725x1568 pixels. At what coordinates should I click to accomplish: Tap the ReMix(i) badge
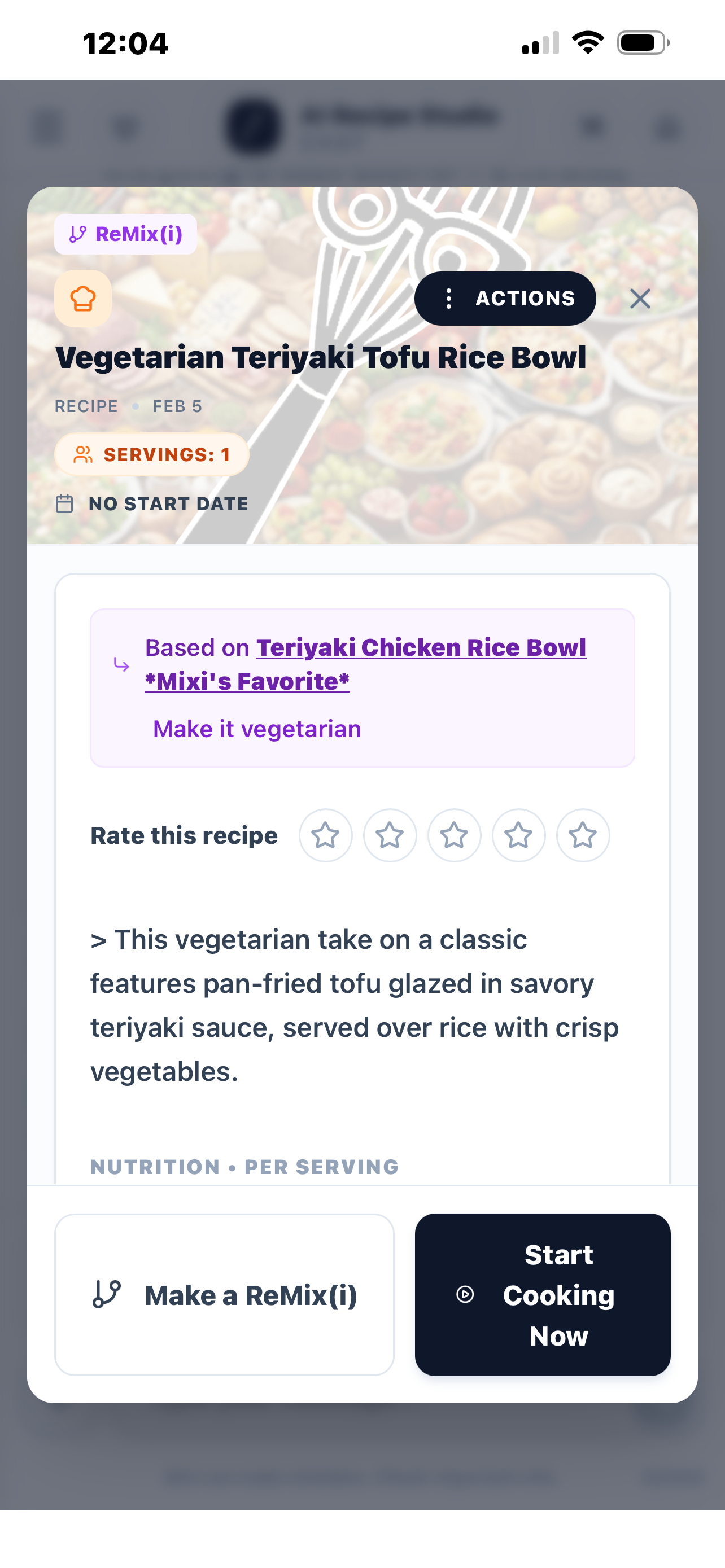pos(125,234)
